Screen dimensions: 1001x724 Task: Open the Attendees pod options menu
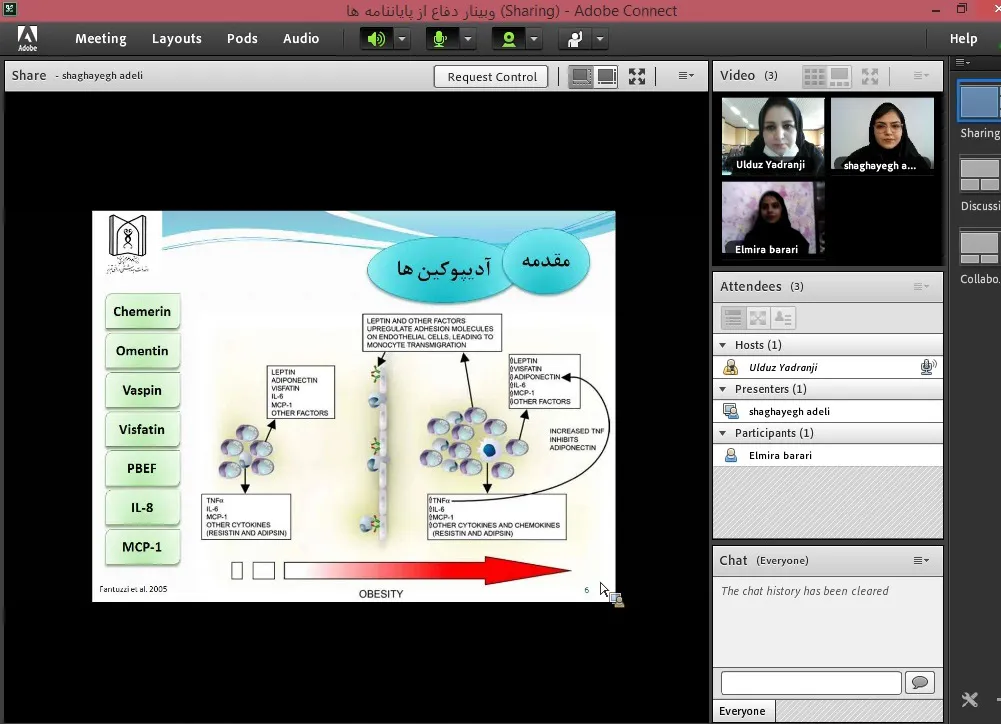(921, 287)
